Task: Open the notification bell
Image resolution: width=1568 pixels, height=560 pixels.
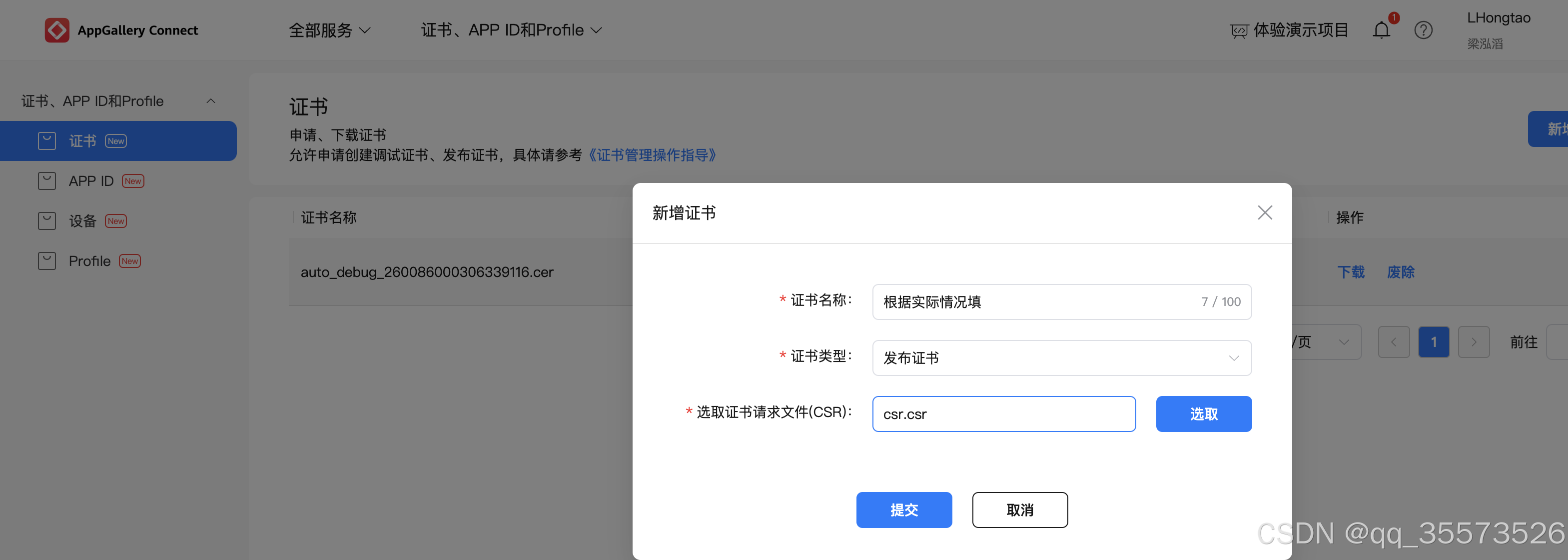Action: coord(1381,30)
